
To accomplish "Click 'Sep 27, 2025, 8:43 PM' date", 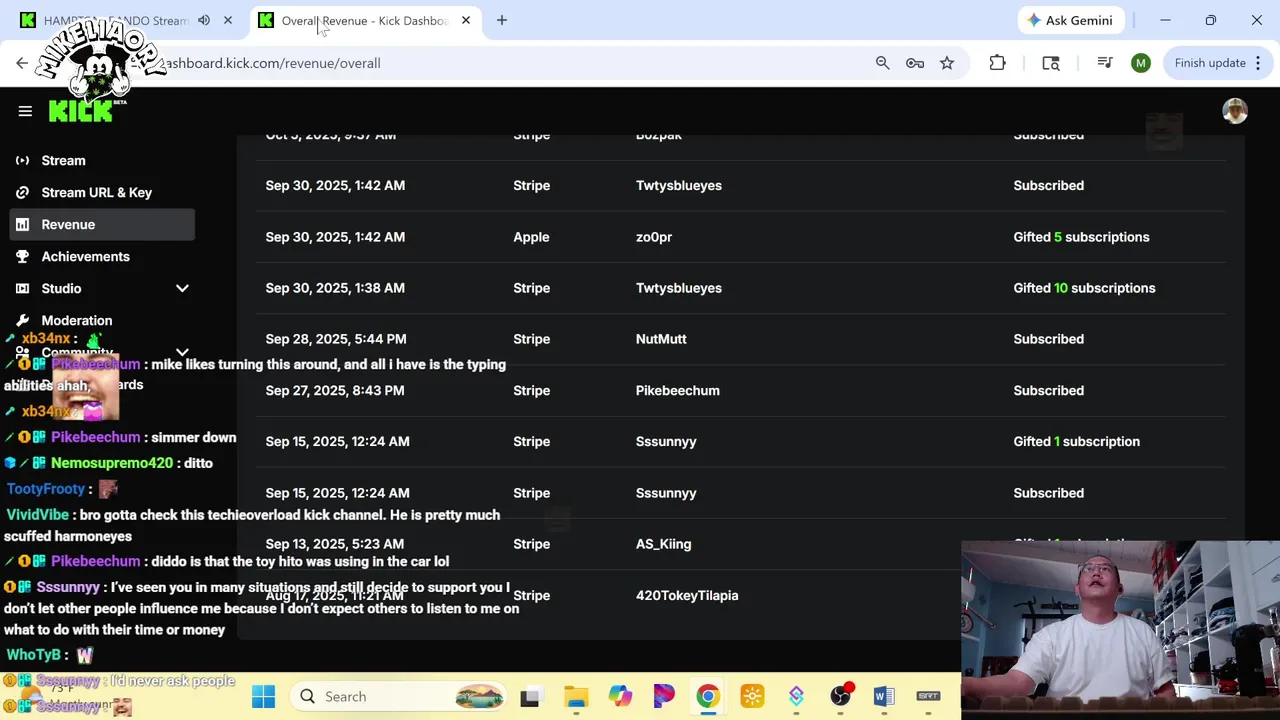I will (335, 390).
